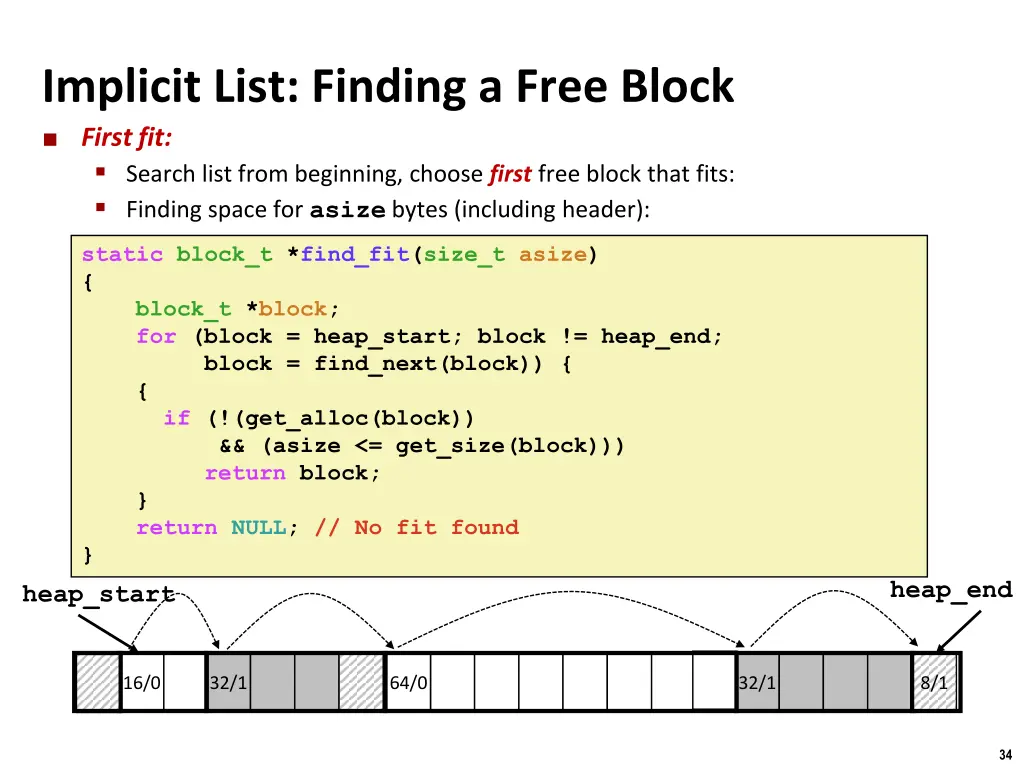Image resolution: width=1024 pixels, height=768 pixels.
Task: Select the "size_t asize" parameter in the signature
Action: (x=505, y=254)
